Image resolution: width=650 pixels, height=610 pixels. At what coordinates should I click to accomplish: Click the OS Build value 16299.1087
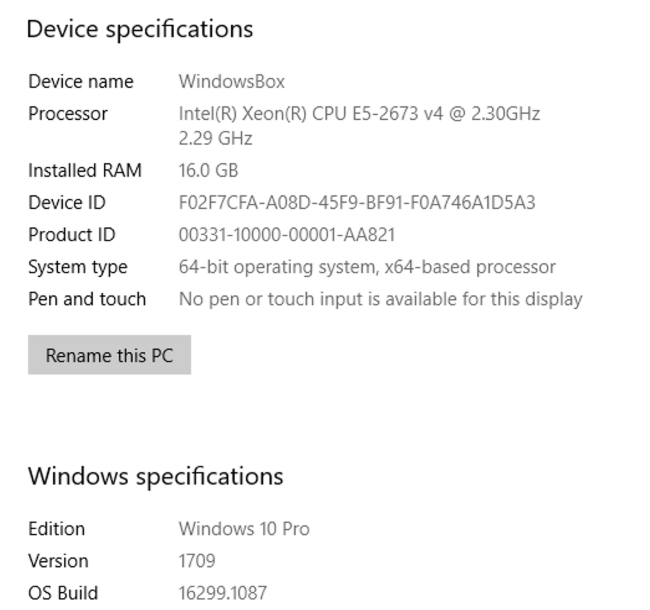[222, 593]
